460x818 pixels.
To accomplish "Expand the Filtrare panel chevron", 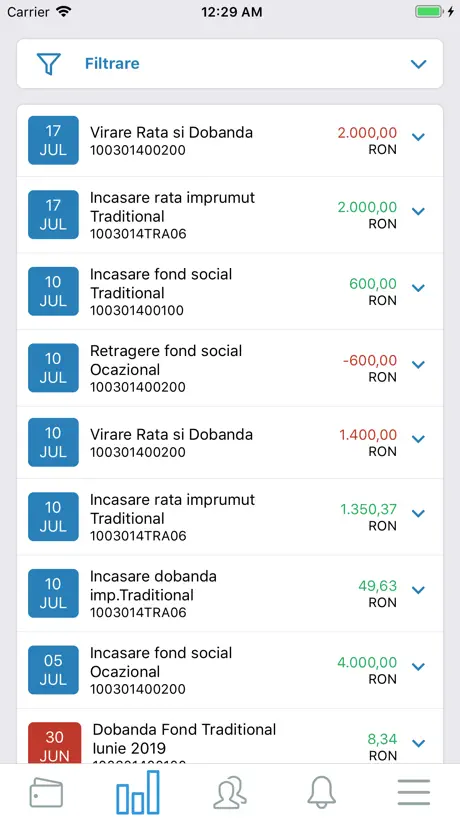I will tap(418, 64).
